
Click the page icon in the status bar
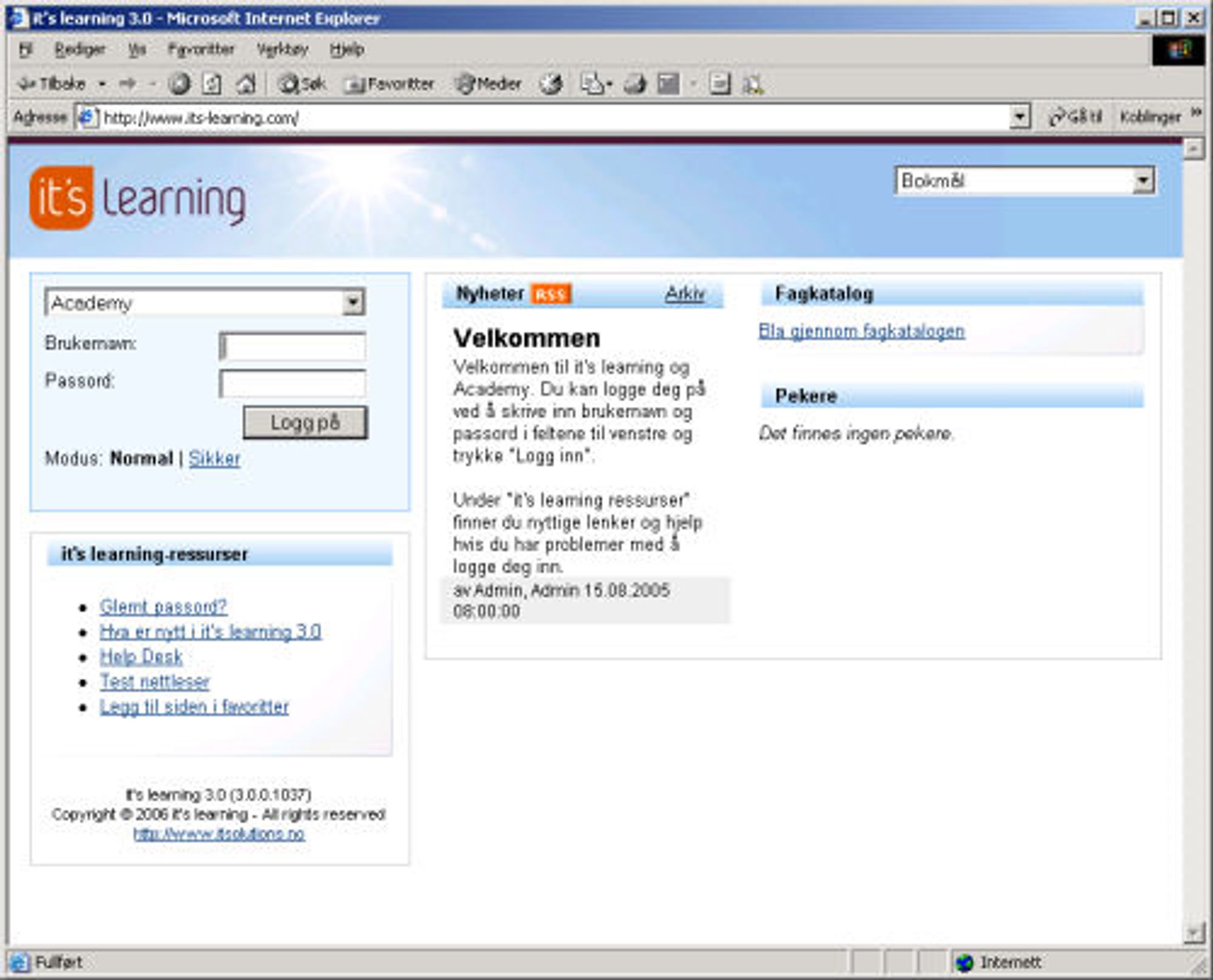click(x=19, y=962)
